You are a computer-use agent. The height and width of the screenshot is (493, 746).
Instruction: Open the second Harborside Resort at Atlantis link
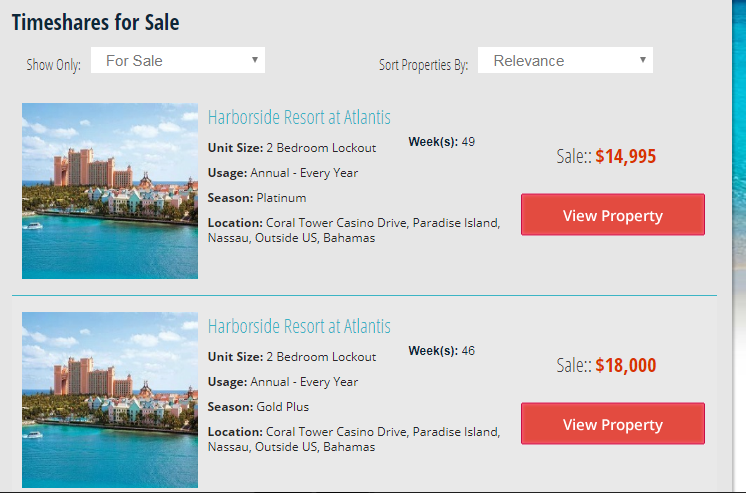tap(299, 326)
